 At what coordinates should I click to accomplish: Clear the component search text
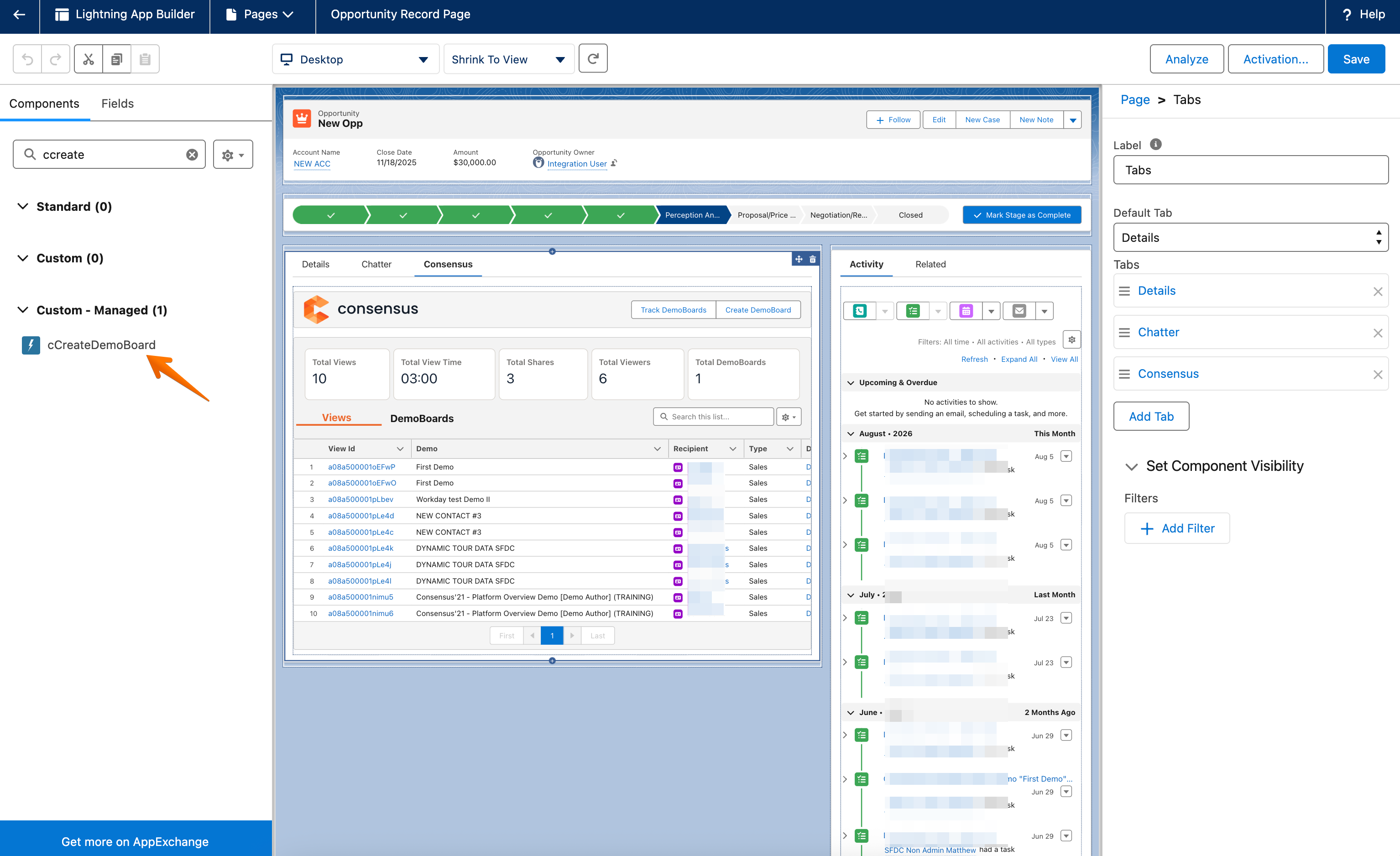192,155
